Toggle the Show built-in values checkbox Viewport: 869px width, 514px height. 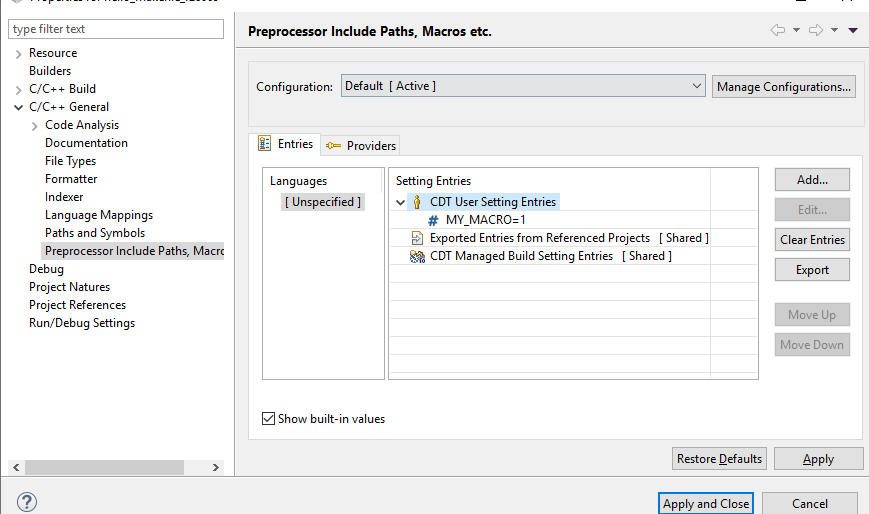pyautogui.click(x=268, y=419)
